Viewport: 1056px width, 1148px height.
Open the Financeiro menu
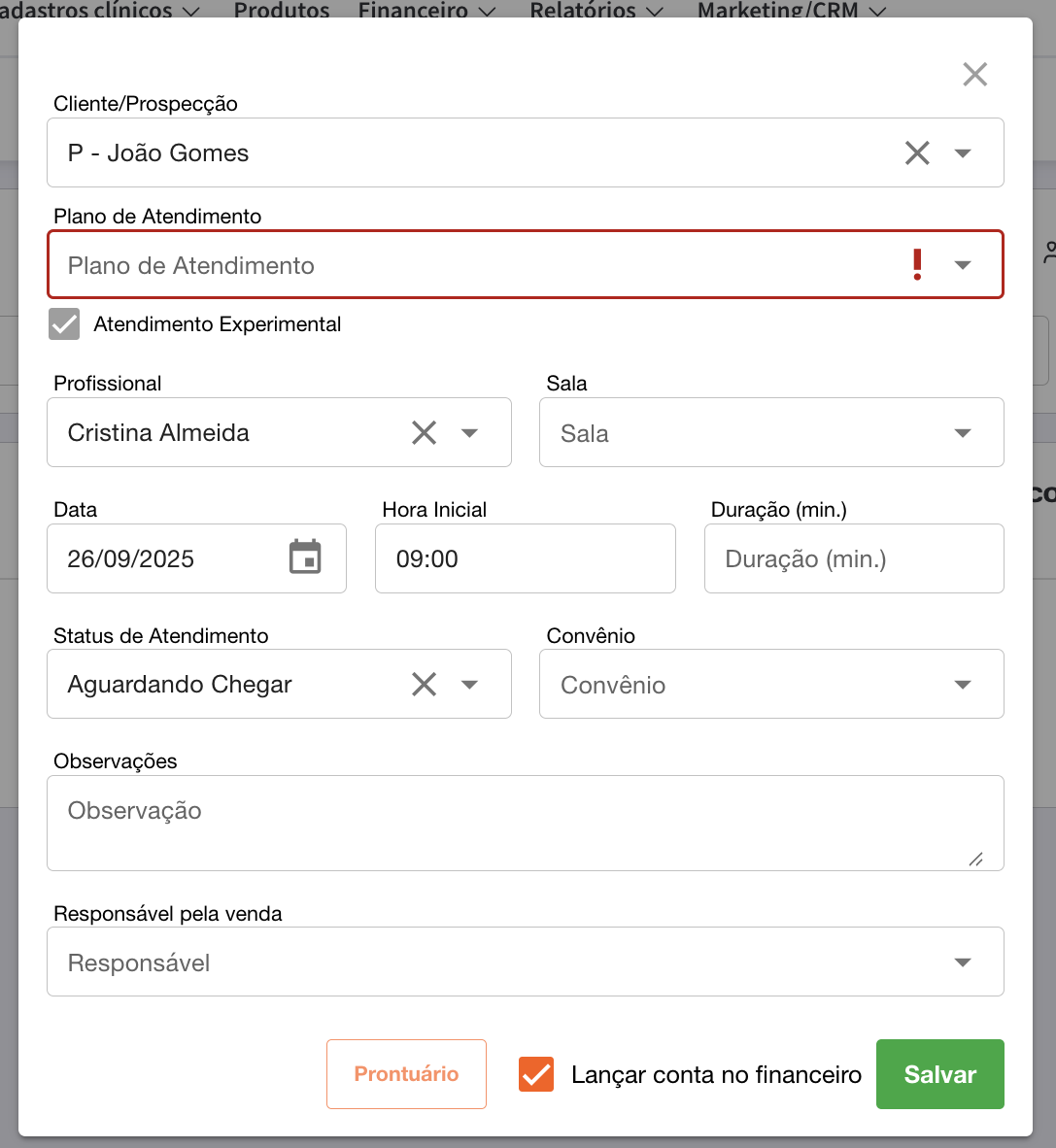point(426,11)
